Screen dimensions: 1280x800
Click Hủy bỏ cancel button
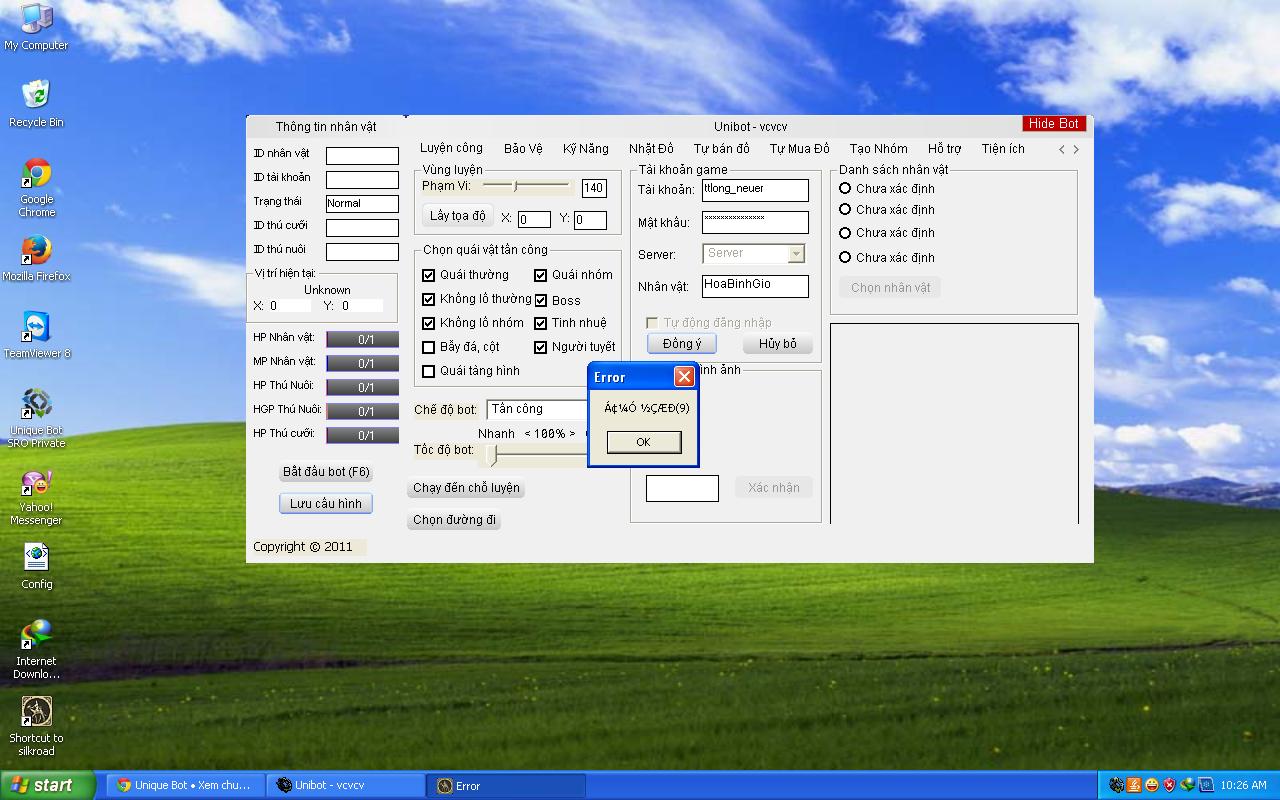777,343
